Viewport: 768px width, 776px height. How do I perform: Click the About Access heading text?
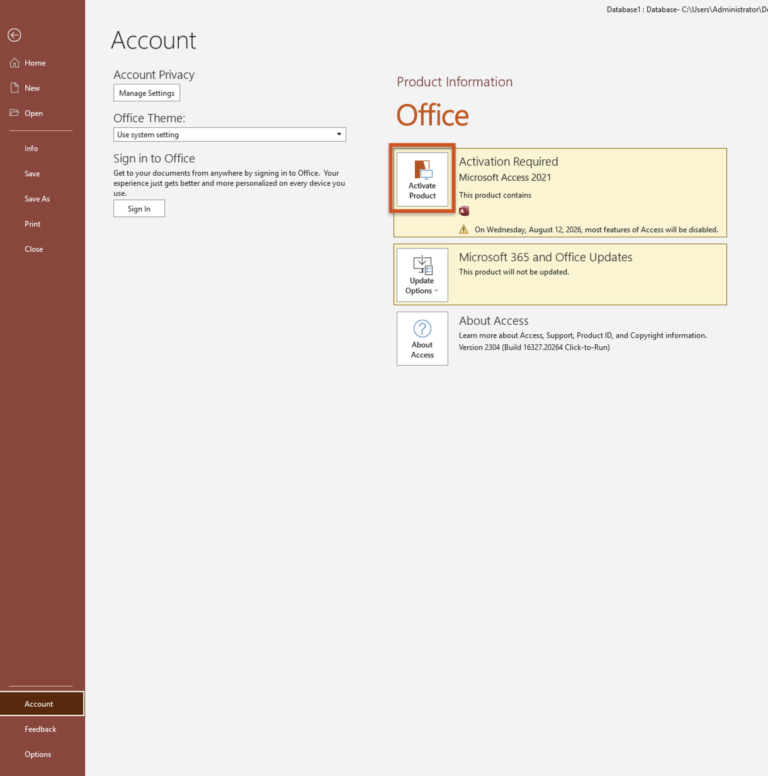pos(493,321)
